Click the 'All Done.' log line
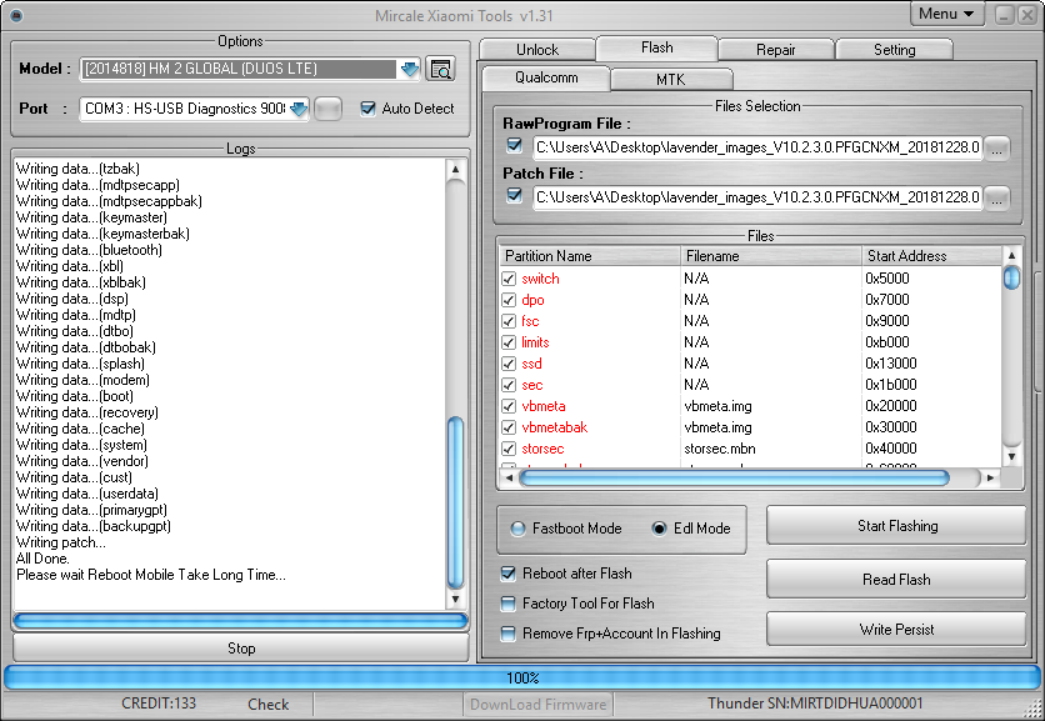The height and width of the screenshot is (721, 1045). click(x=43, y=558)
